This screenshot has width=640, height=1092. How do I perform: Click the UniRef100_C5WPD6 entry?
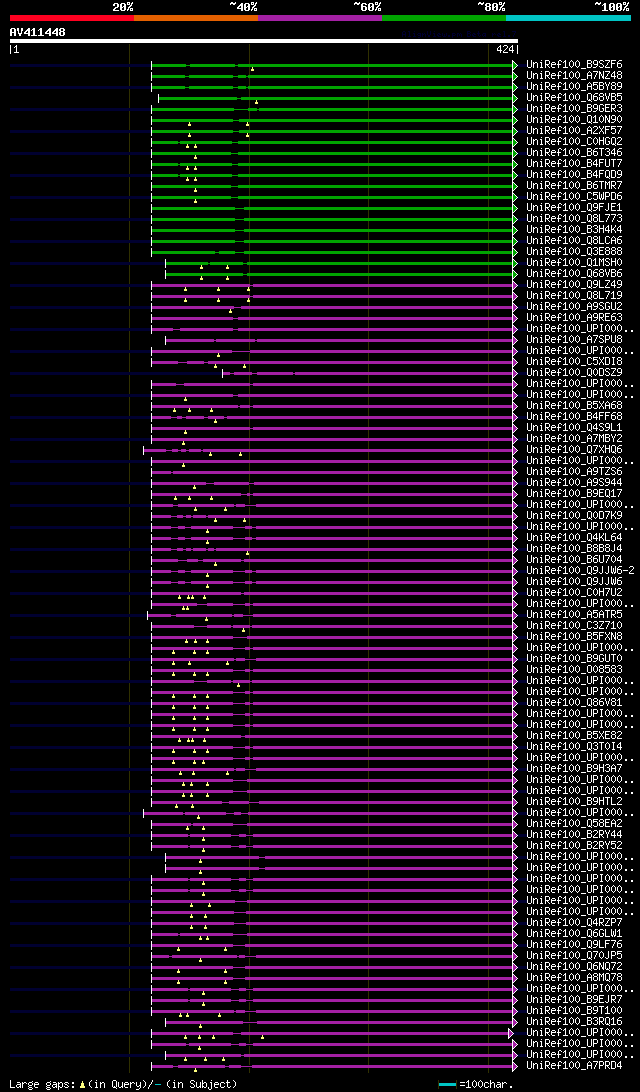[575, 196]
